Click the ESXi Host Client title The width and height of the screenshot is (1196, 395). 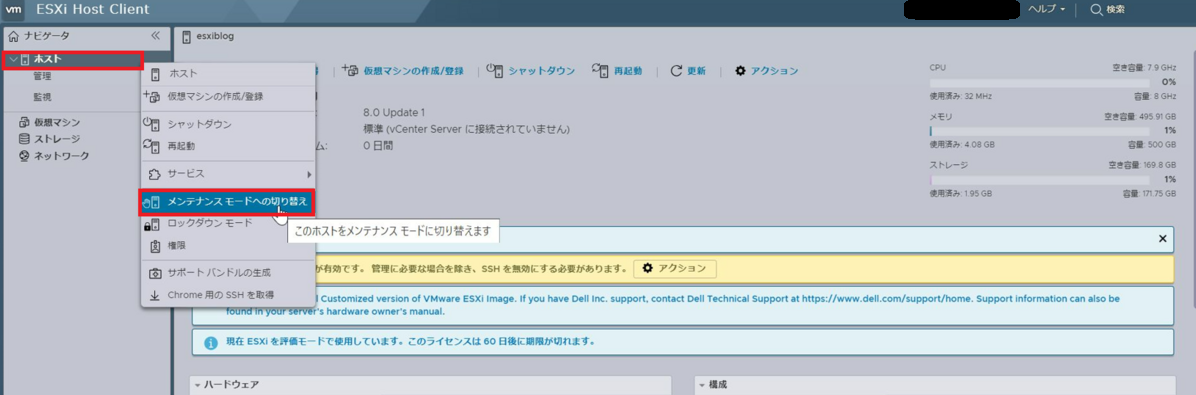coord(93,10)
